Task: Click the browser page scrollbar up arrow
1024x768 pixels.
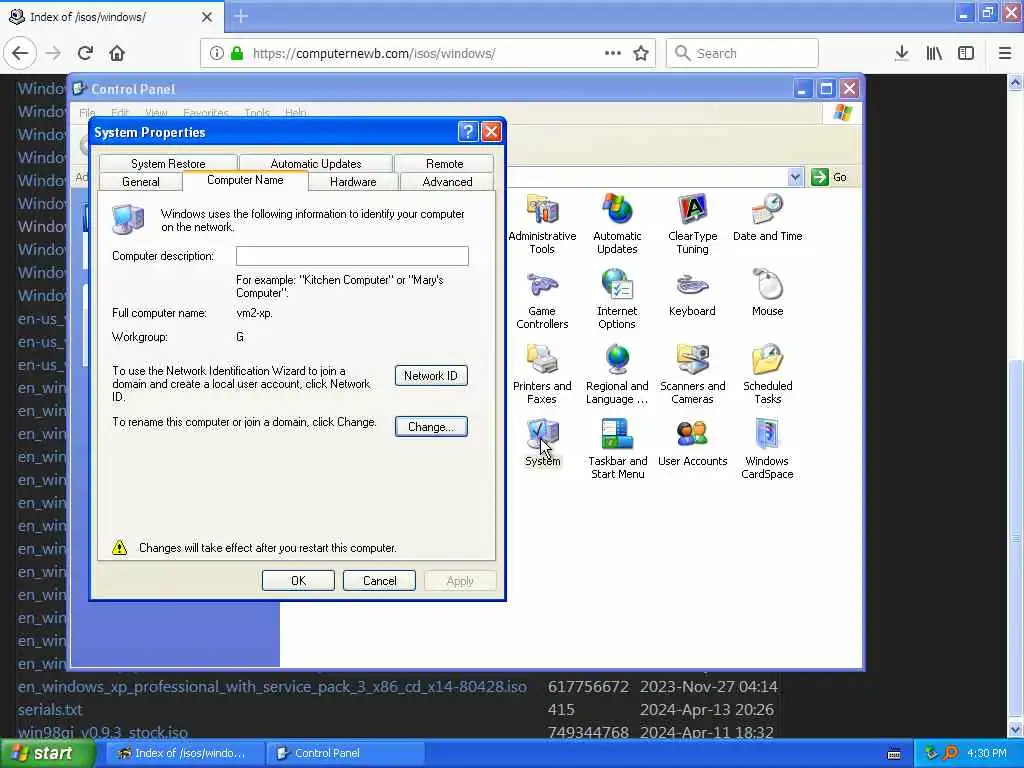Action: [x=1016, y=83]
